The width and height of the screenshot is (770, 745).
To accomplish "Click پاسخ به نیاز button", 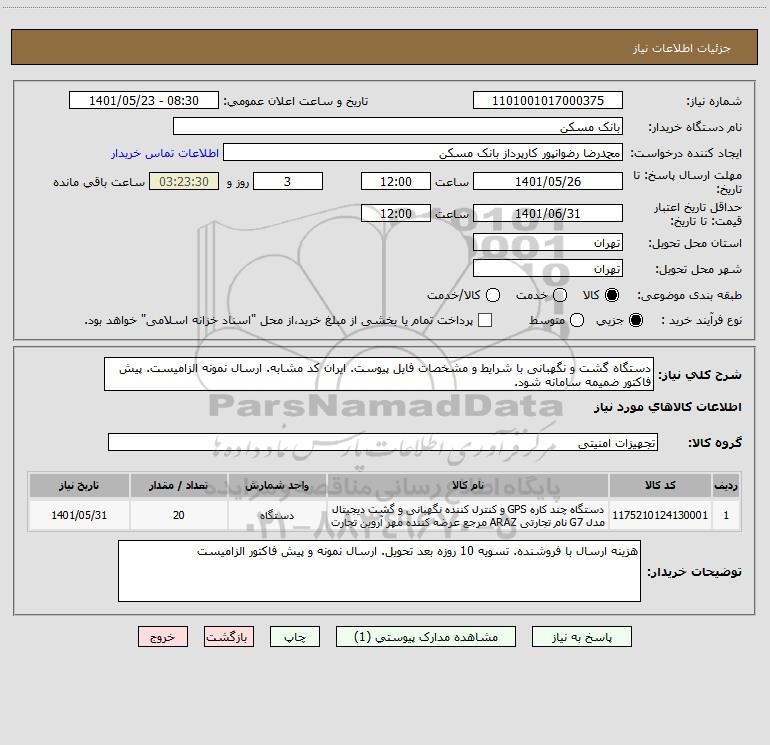I will click(581, 636).
